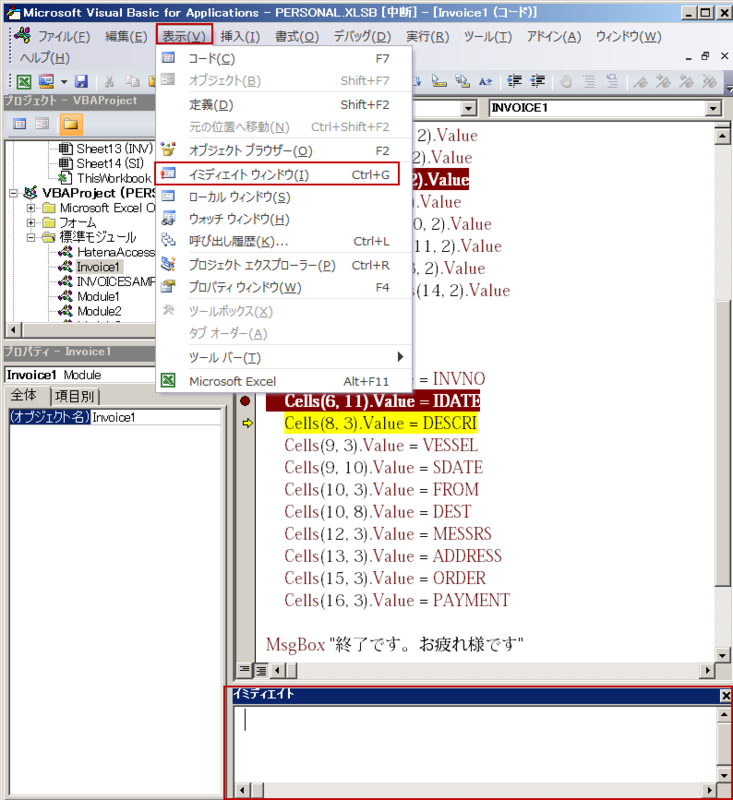The width and height of the screenshot is (733, 800).
Task: Click the MsgBox "終了です。お疲れ様です" code line
Action: point(394,644)
